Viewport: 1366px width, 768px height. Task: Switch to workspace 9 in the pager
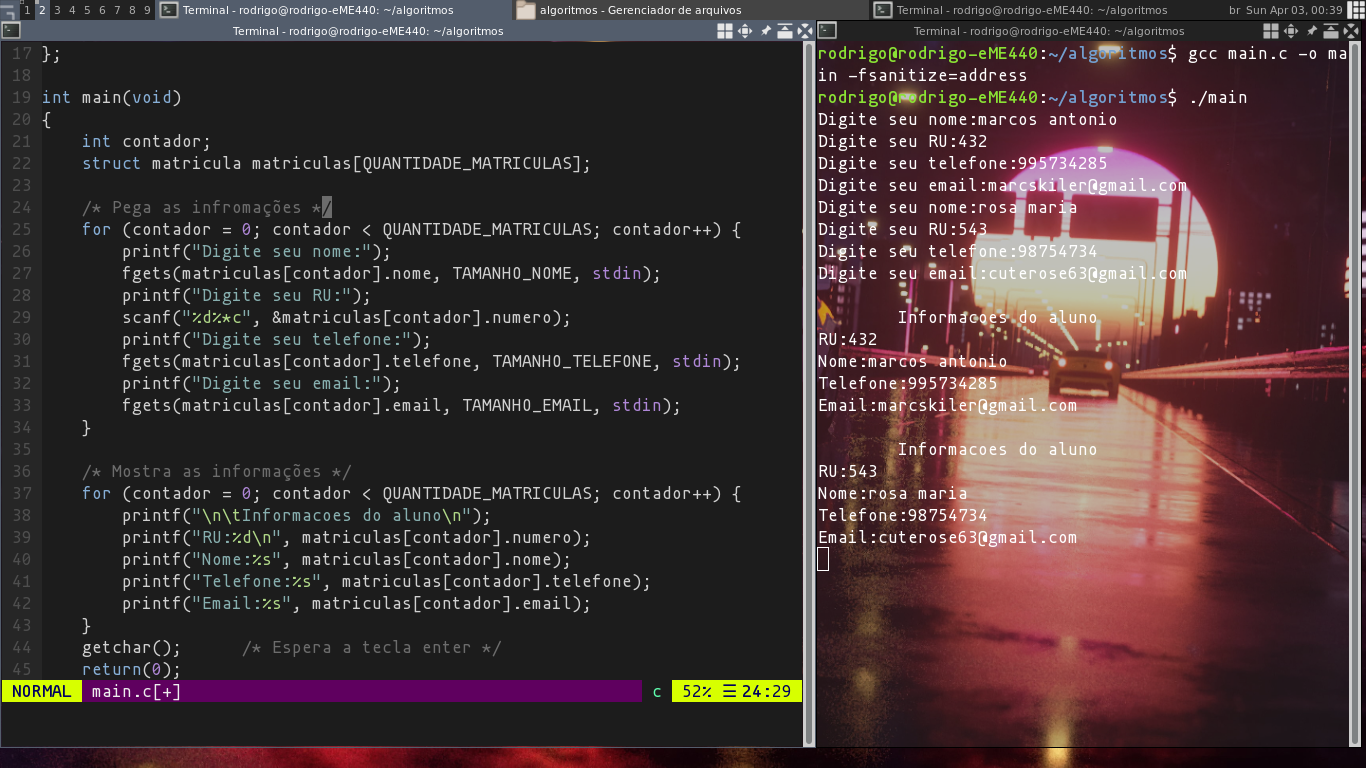[147, 10]
